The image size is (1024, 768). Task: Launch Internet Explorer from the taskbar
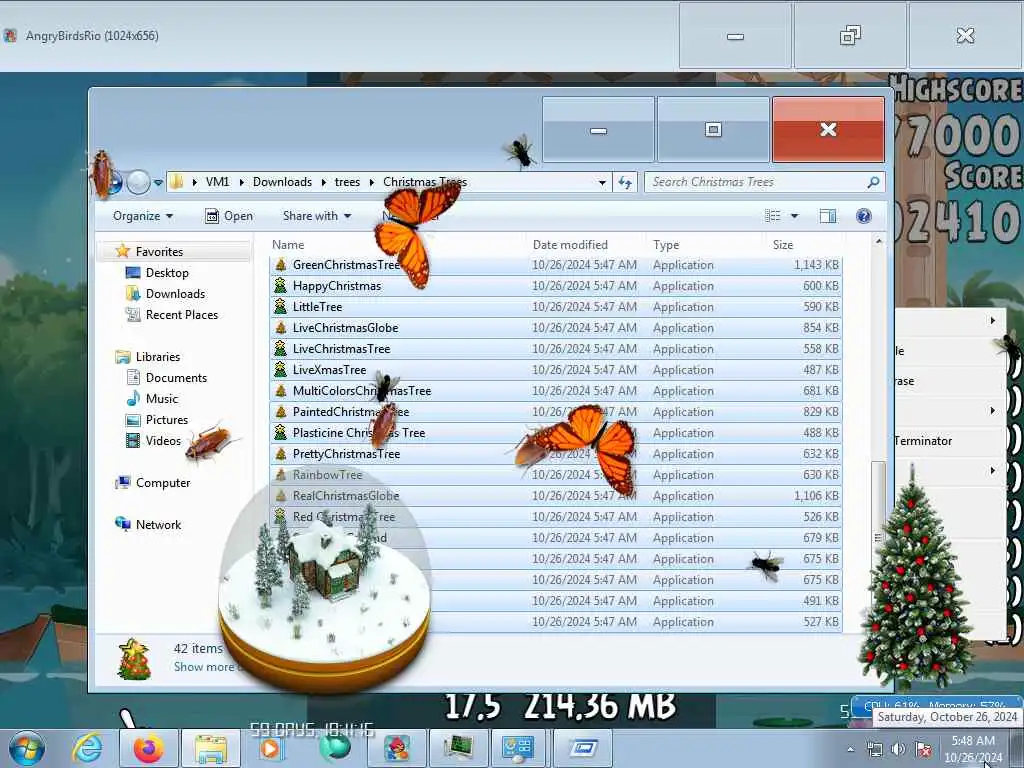click(x=86, y=748)
